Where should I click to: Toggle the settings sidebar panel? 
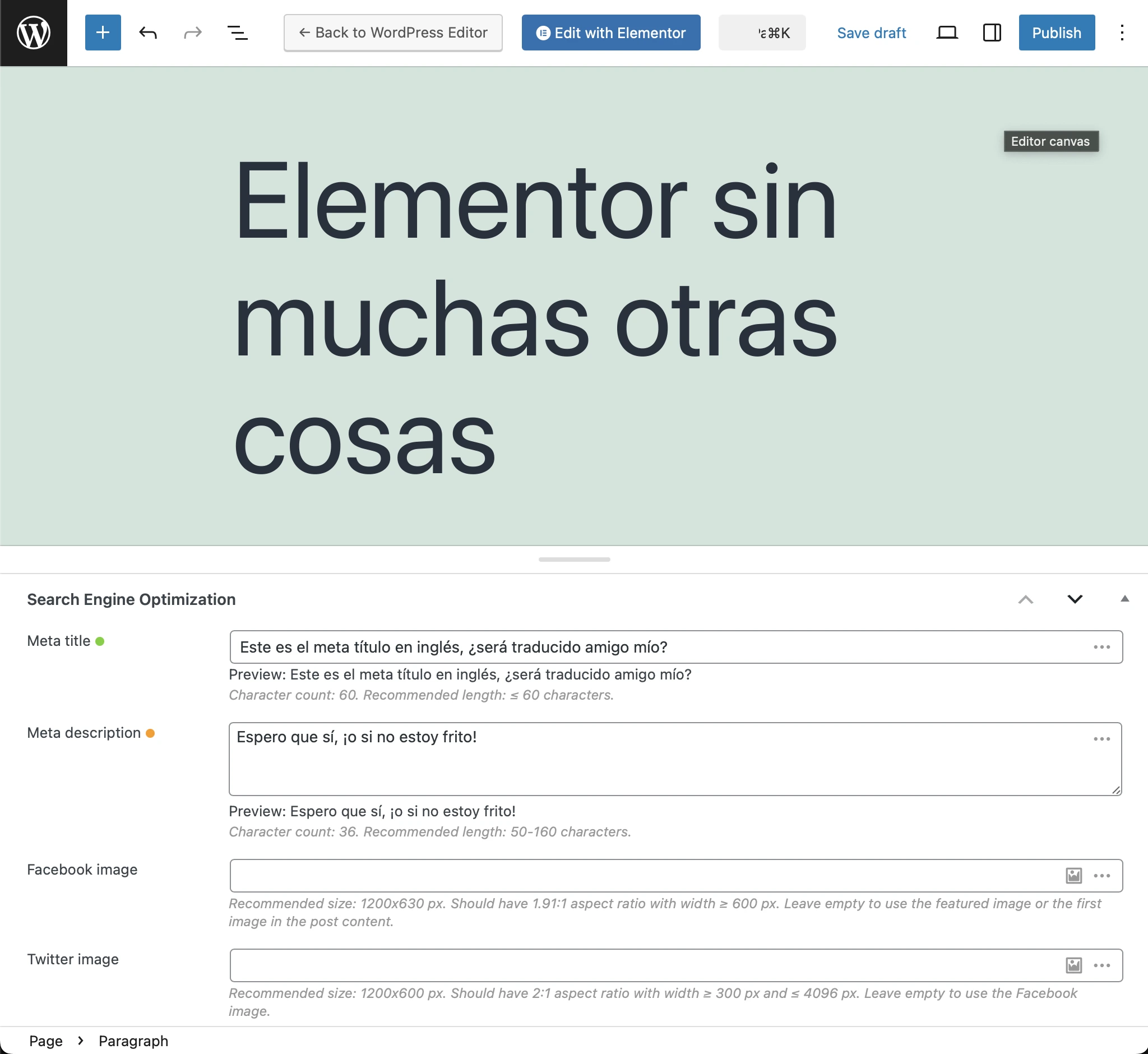click(991, 33)
